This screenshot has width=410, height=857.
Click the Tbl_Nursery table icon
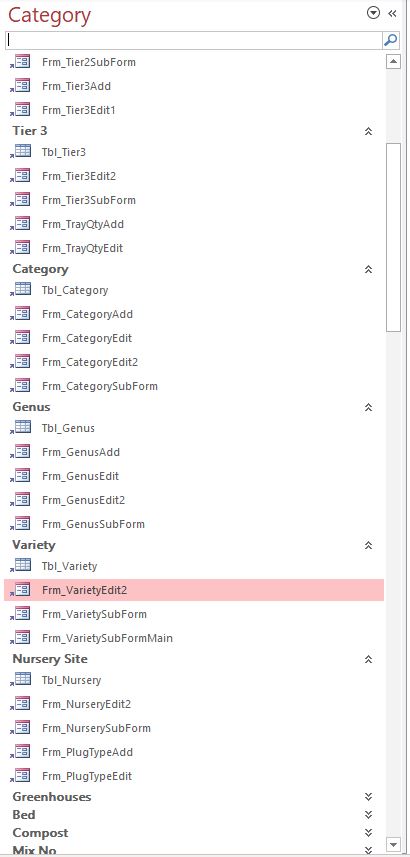tap(21, 680)
